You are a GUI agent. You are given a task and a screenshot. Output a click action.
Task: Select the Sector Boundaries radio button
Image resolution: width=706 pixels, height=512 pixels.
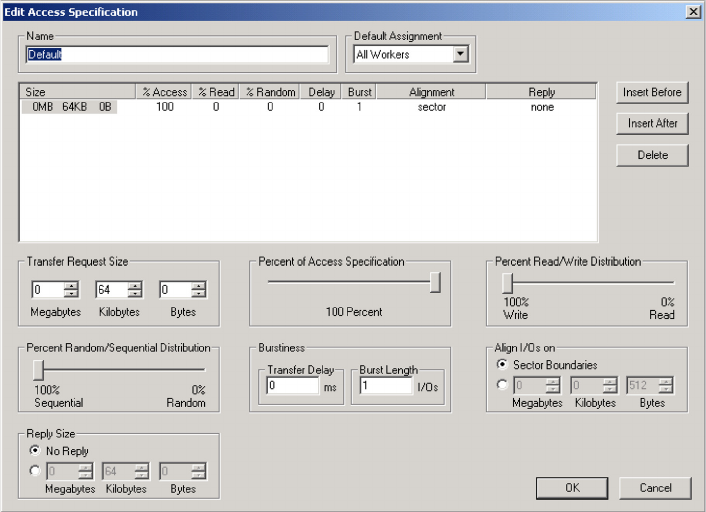pos(502,365)
